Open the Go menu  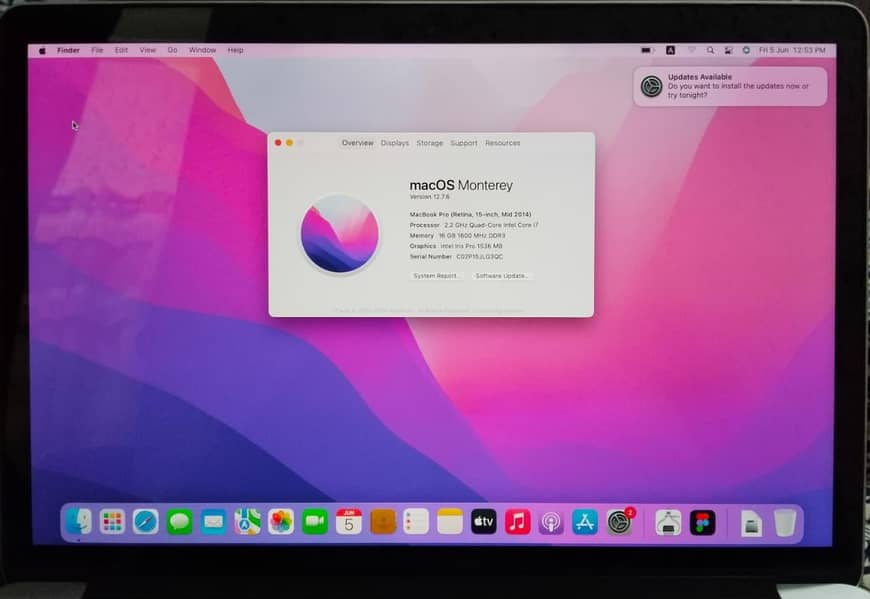(173, 50)
